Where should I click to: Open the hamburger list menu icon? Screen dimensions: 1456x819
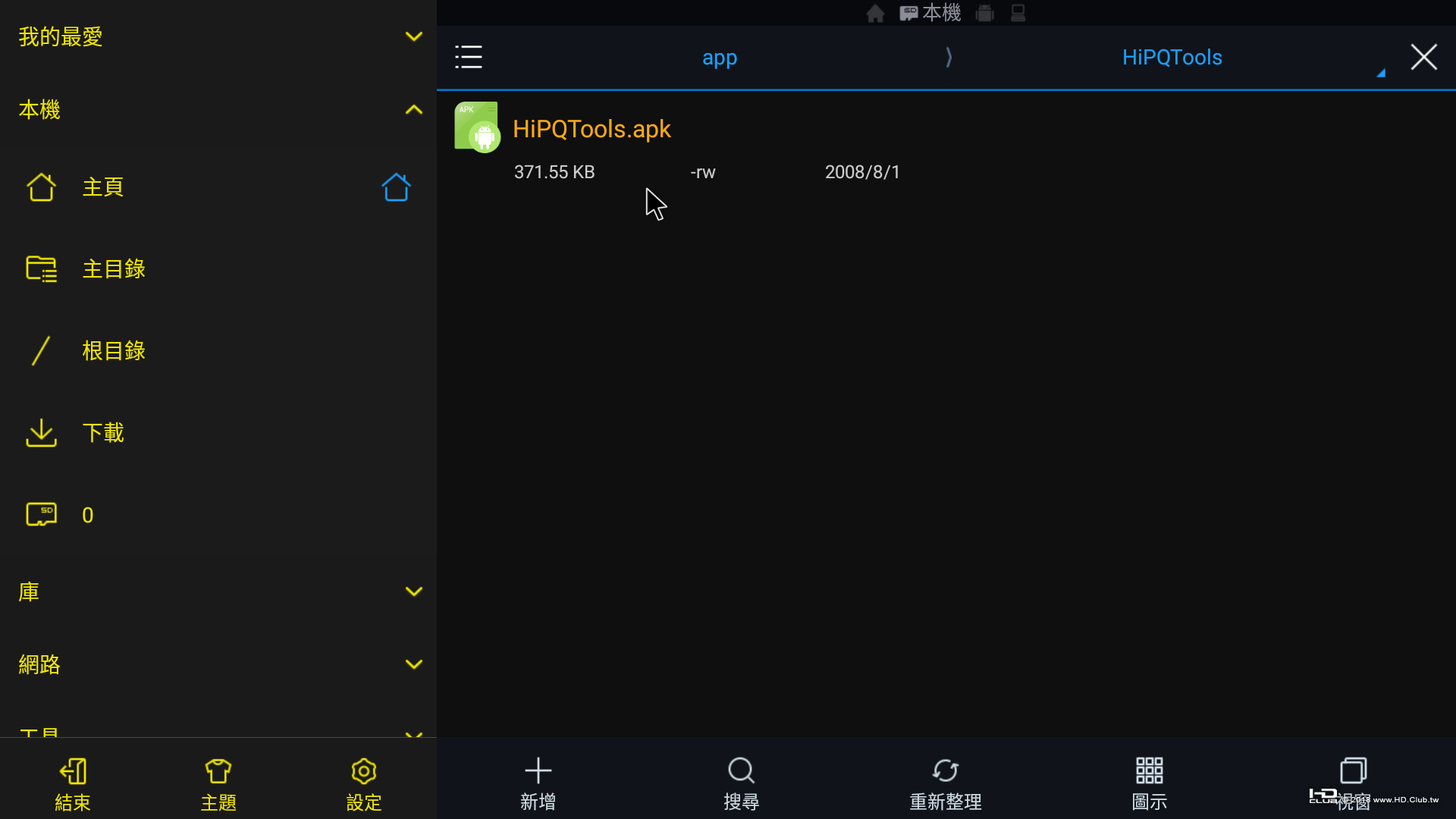(x=468, y=57)
